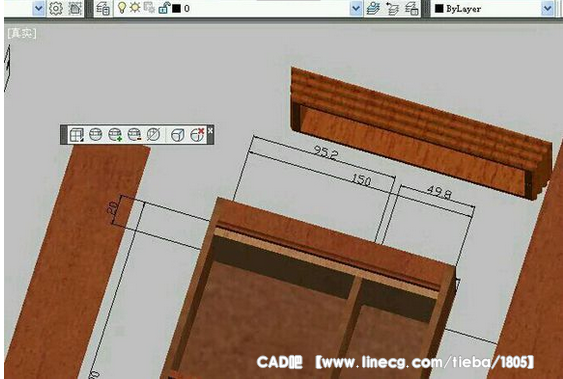Click the cube icon in floating toolbar

tap(177, 135)
